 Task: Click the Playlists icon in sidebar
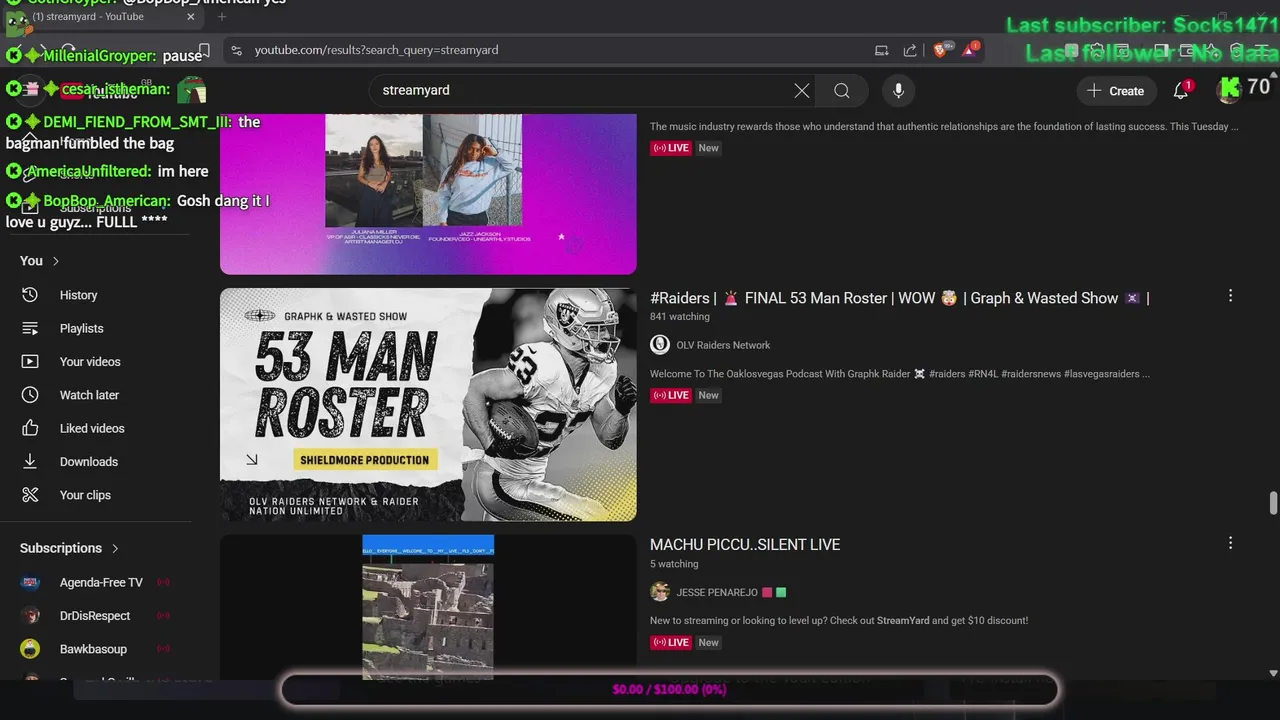point(30,328)
